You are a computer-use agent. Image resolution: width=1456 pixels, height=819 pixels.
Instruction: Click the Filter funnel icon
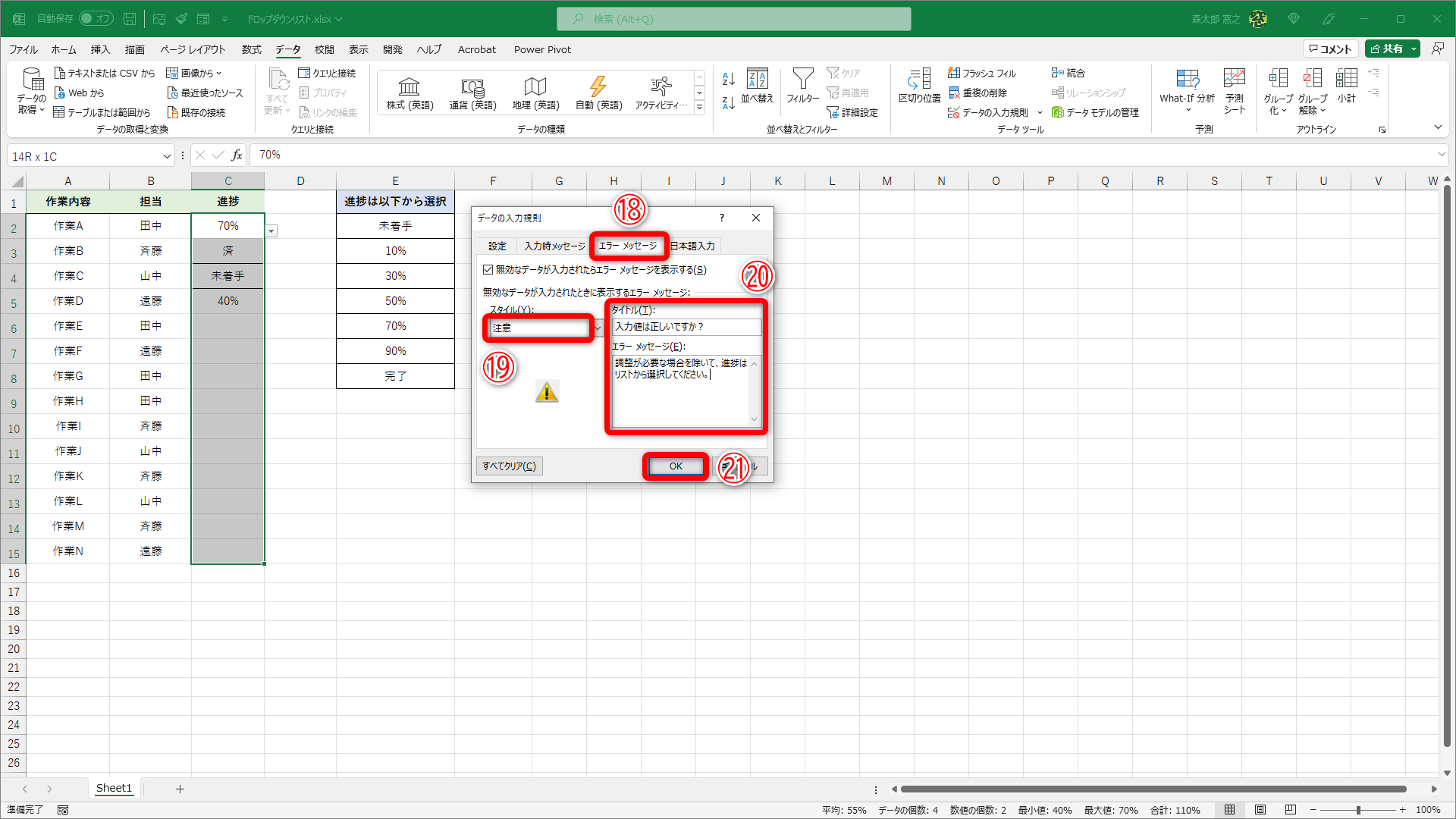802,79
